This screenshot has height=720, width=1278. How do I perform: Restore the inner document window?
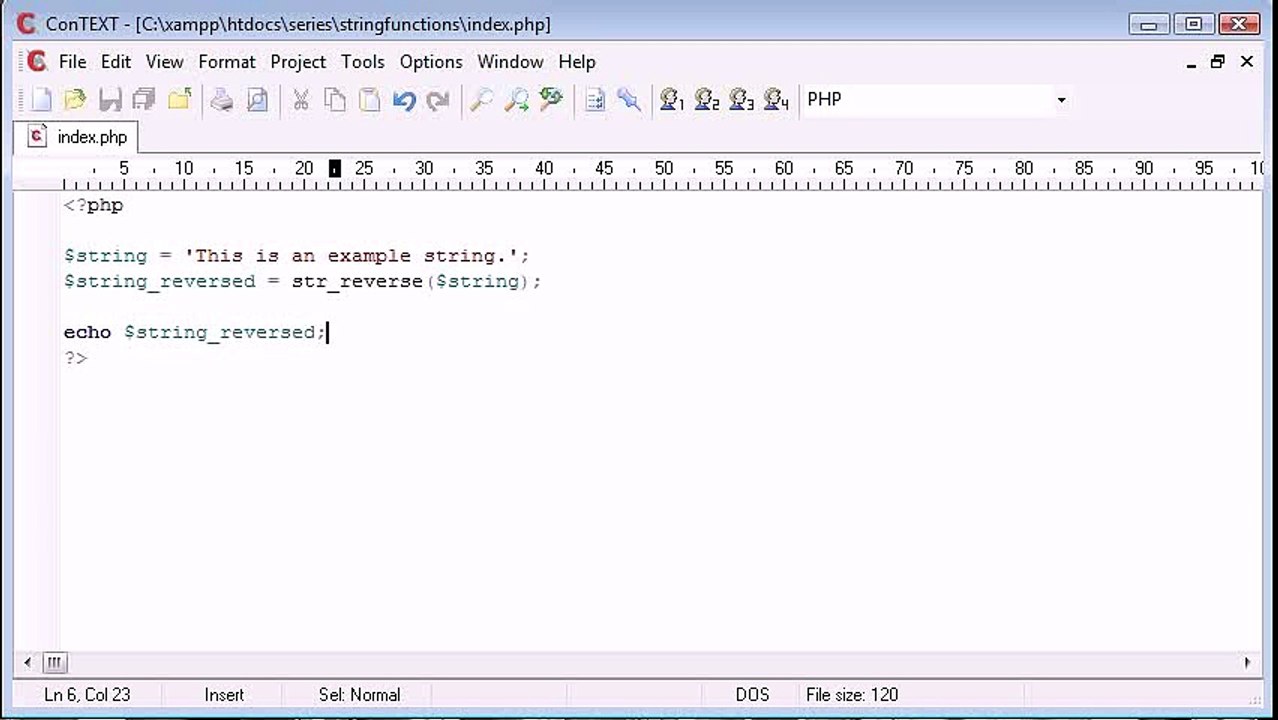coord(1217,62)
